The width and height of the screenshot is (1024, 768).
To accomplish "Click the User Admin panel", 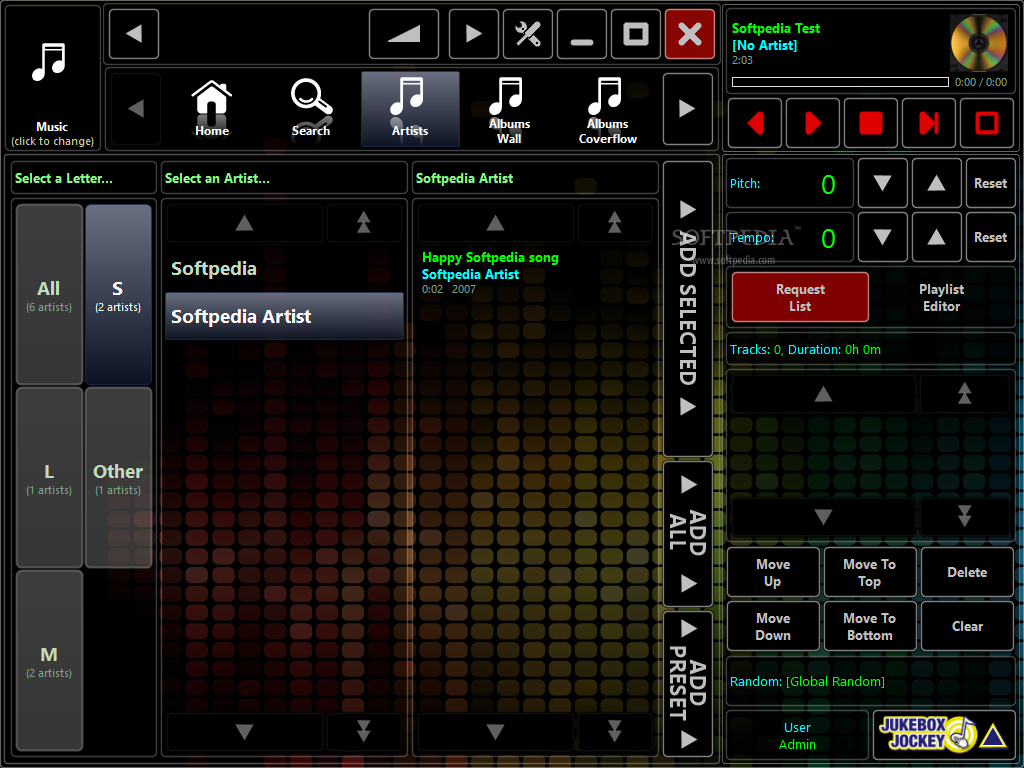I will 797,735.
